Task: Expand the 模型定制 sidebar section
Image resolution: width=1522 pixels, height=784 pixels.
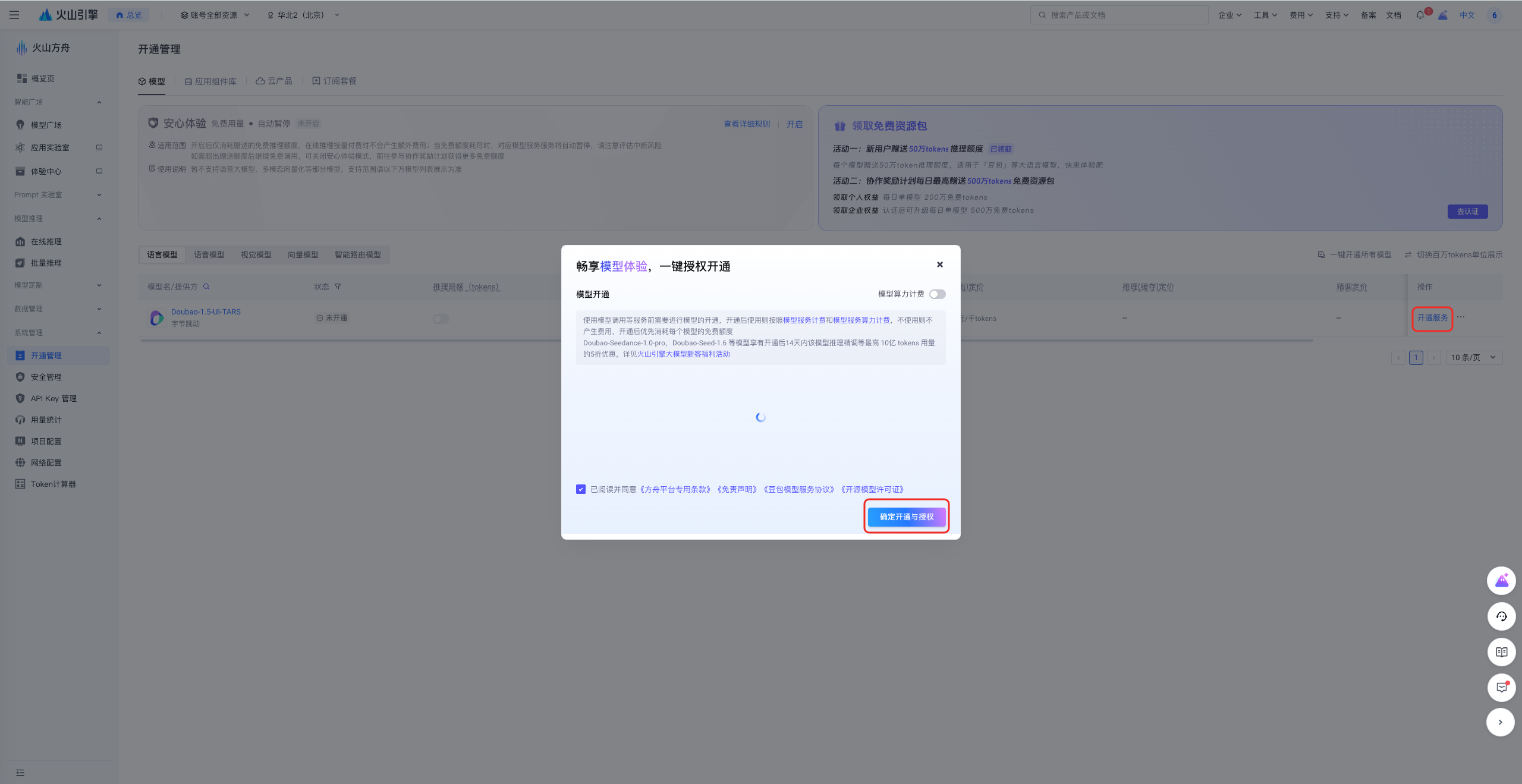Action: pyautogui.click(x=56, y=285)
